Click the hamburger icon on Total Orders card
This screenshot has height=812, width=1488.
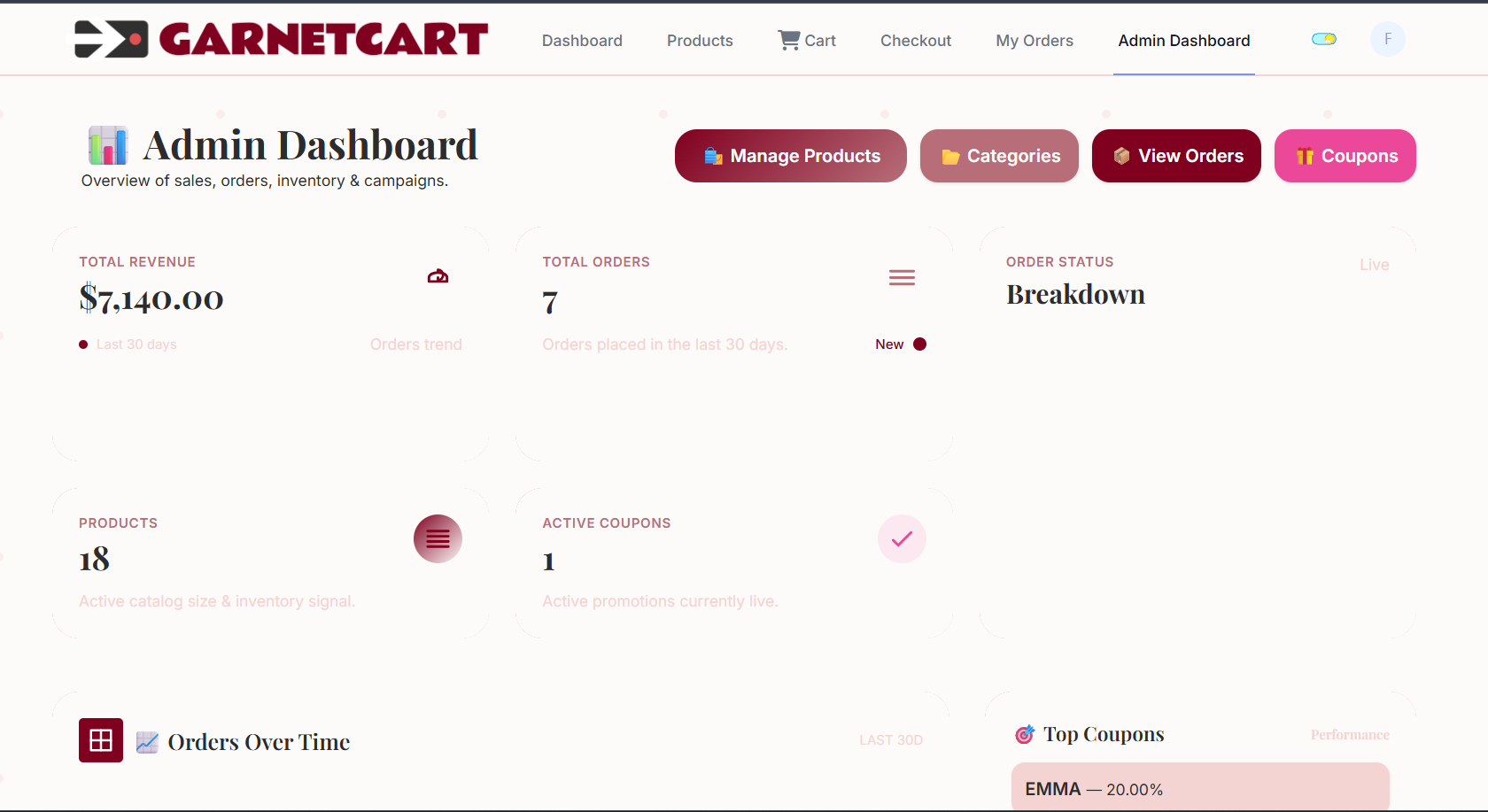point(902,277)
